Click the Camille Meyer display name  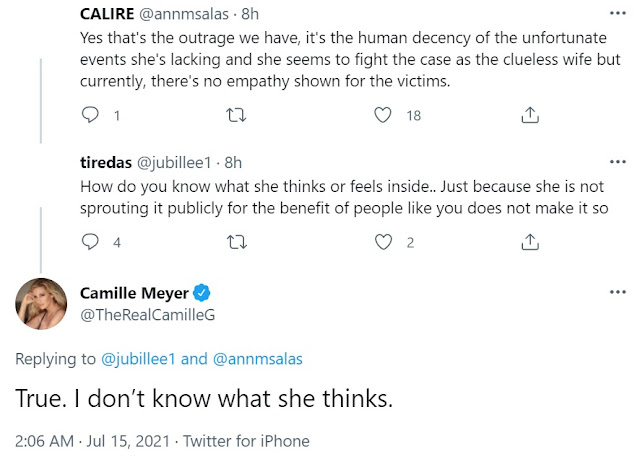(x=133, y=293)
